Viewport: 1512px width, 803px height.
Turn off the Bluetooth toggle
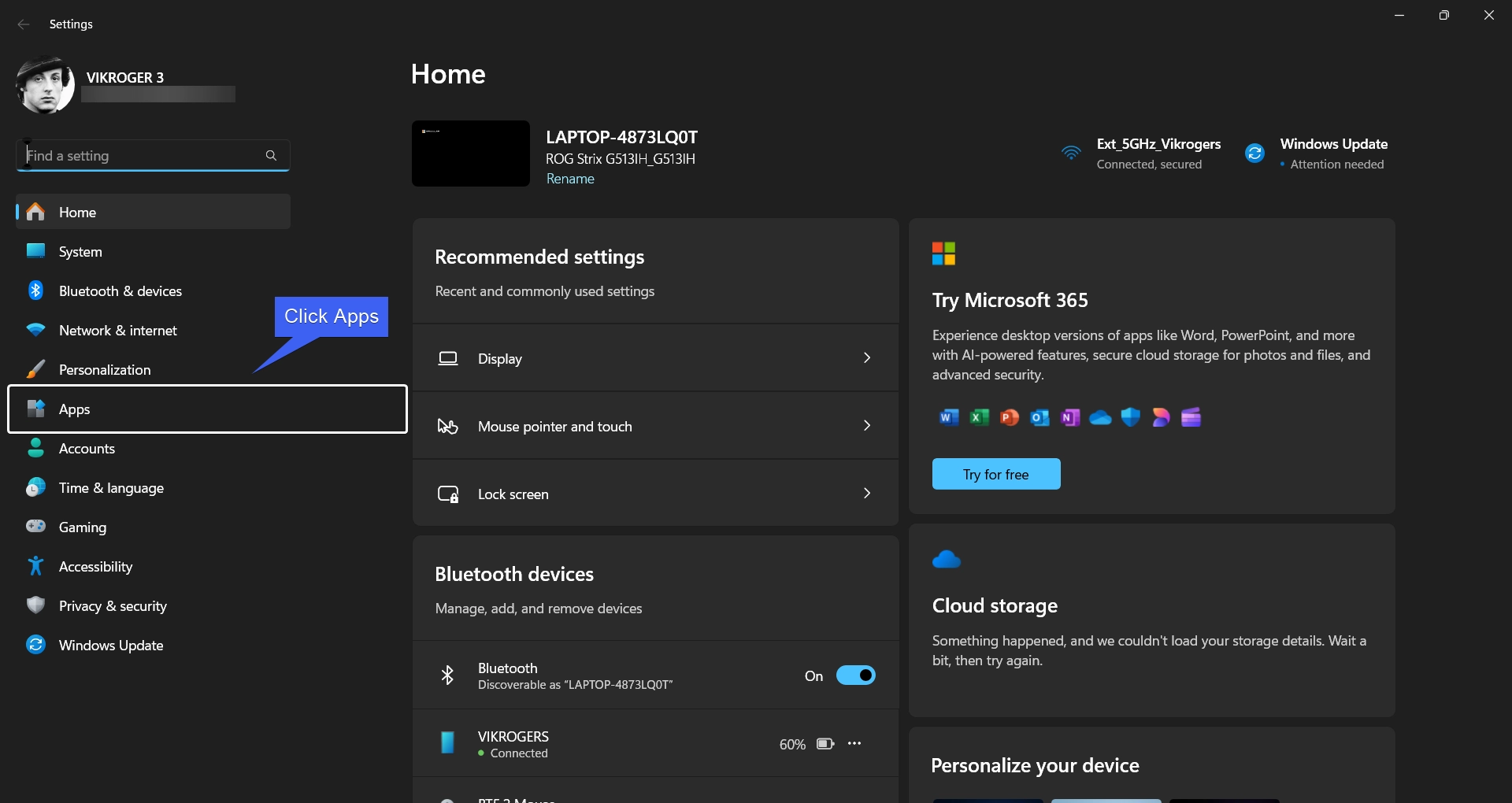click(855, 675)
